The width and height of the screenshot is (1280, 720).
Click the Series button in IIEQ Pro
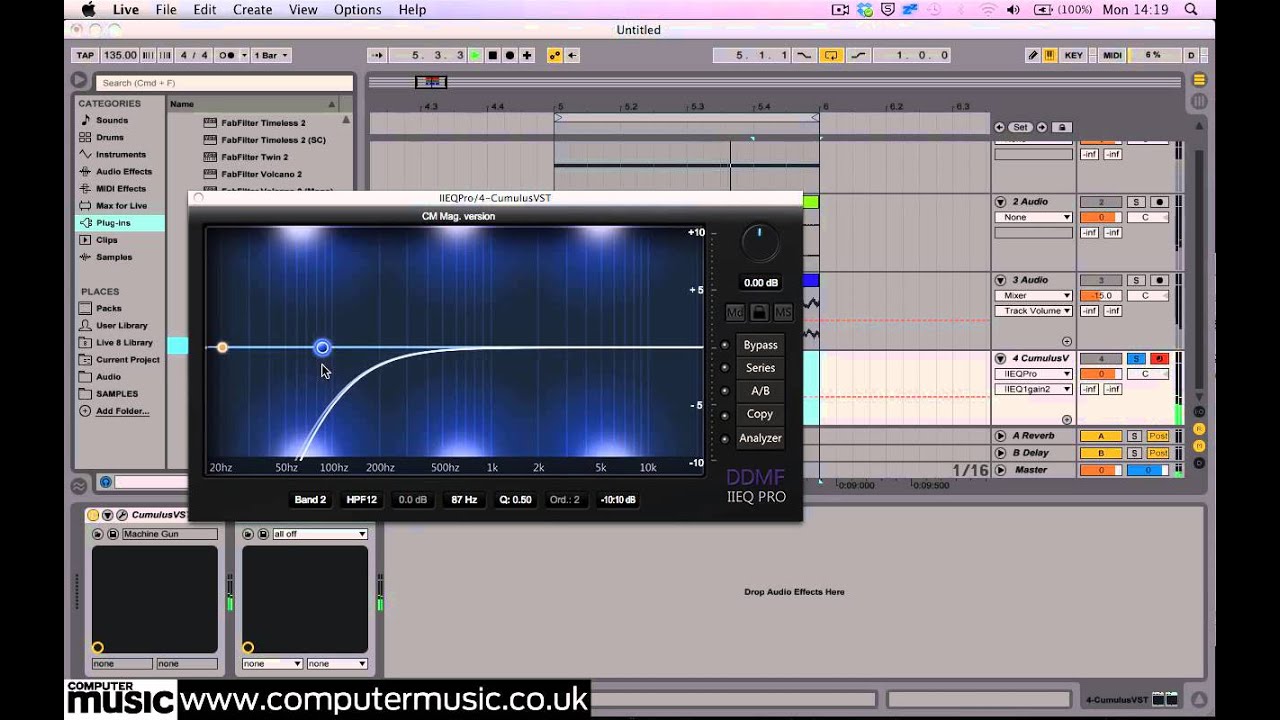[x=760, y=368]
